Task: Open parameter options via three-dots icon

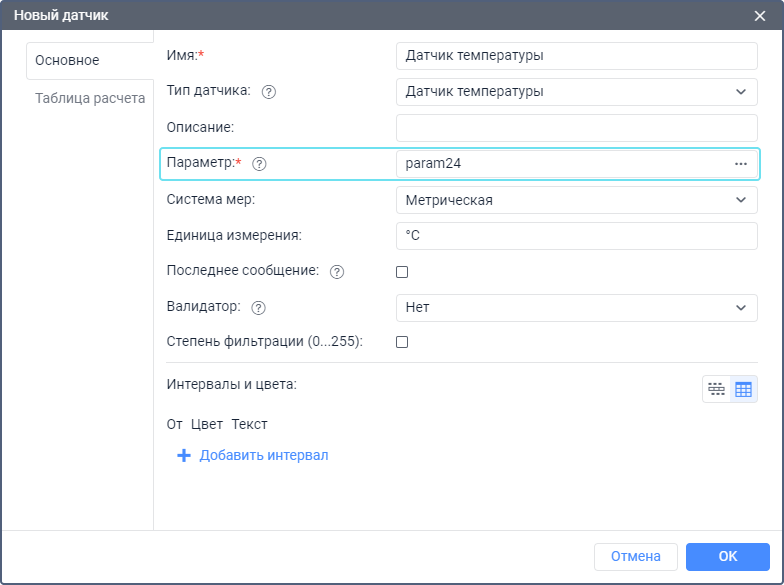Action: [x=741, y=164]
